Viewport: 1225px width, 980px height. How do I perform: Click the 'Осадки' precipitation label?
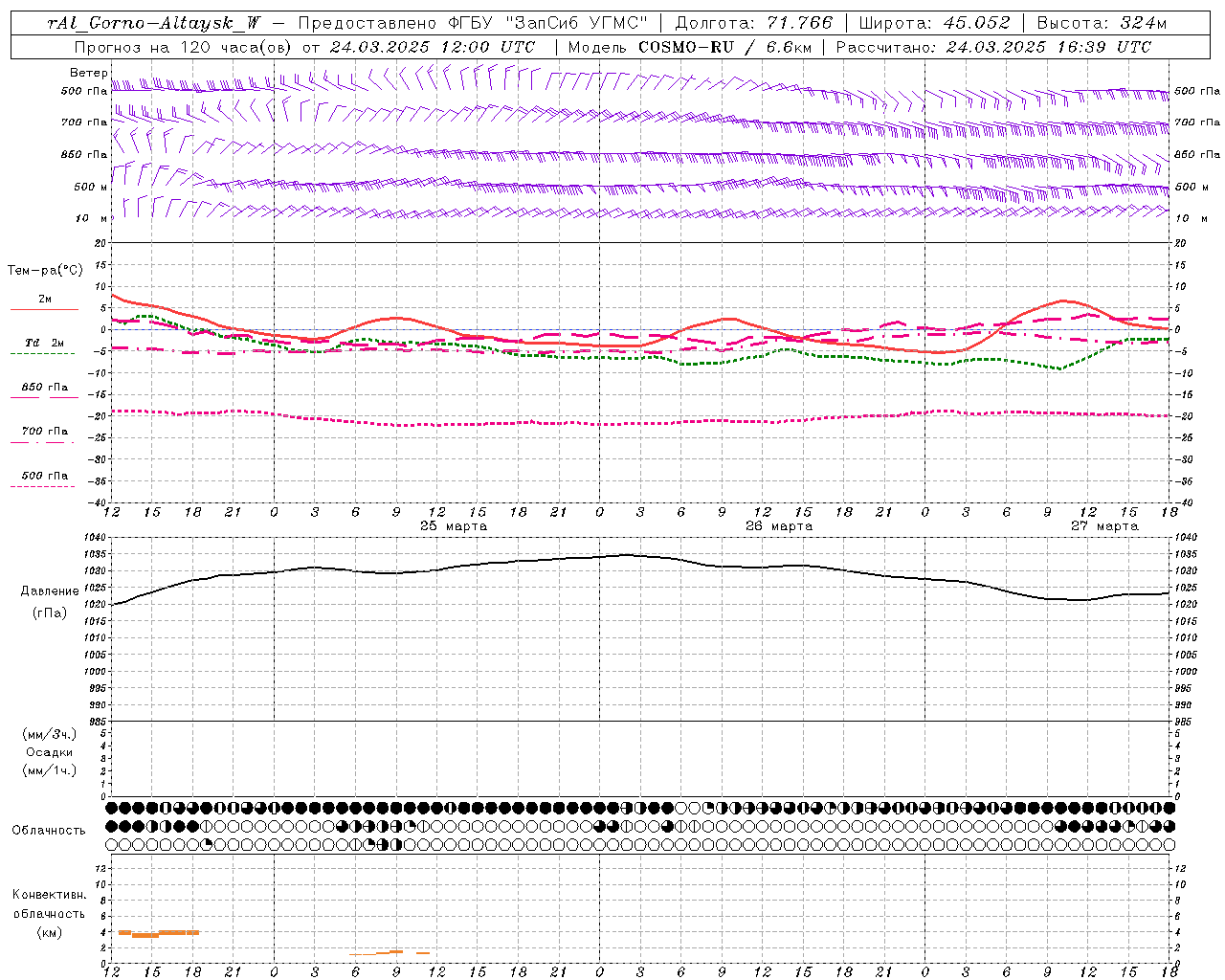50,752
